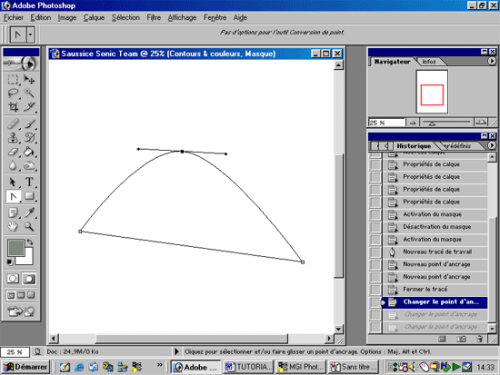Open the Historique palette options menu arrow
The width and height of the screenshot is (500, 375).
(x=491, y=146)
